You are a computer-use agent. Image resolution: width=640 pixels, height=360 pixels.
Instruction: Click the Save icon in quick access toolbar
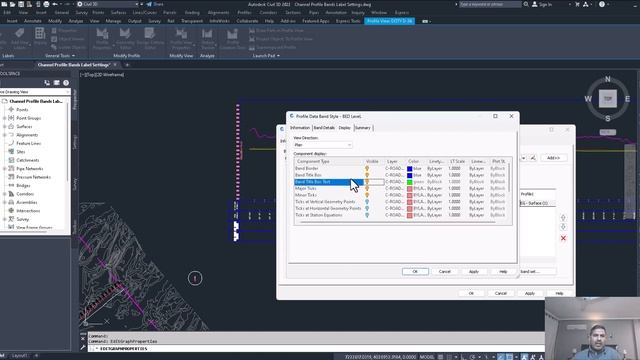click(x=21, y=4)
